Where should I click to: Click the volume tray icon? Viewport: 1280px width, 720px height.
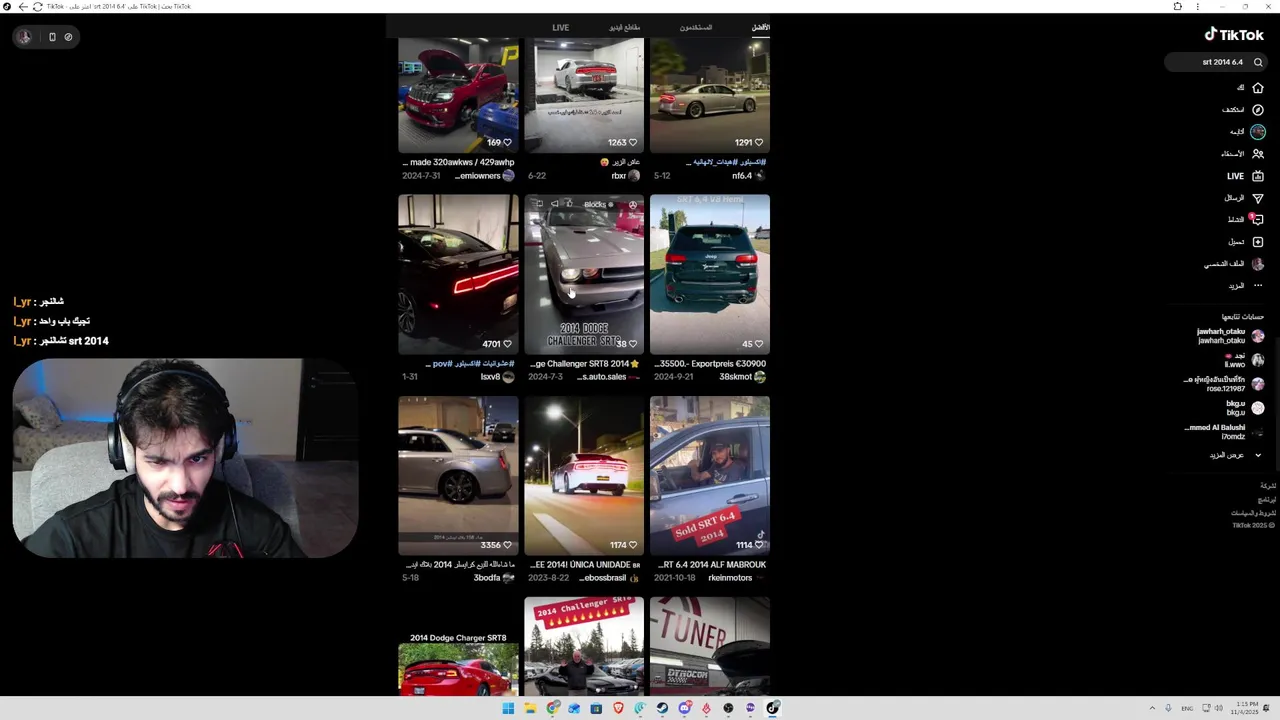click(x=1218, y=708)
